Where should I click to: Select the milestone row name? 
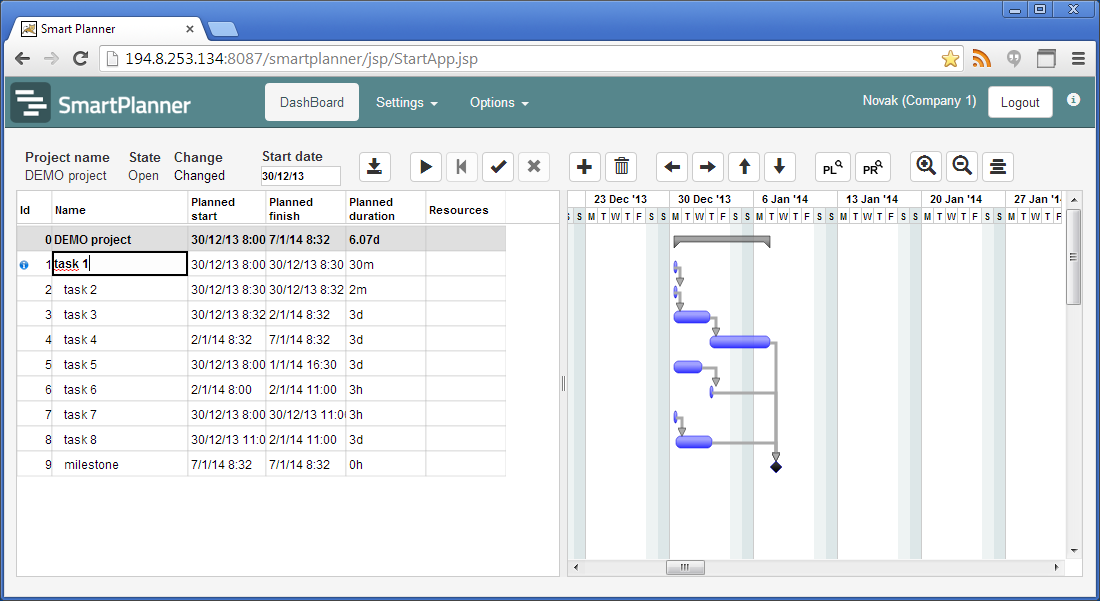pos(91,465)
